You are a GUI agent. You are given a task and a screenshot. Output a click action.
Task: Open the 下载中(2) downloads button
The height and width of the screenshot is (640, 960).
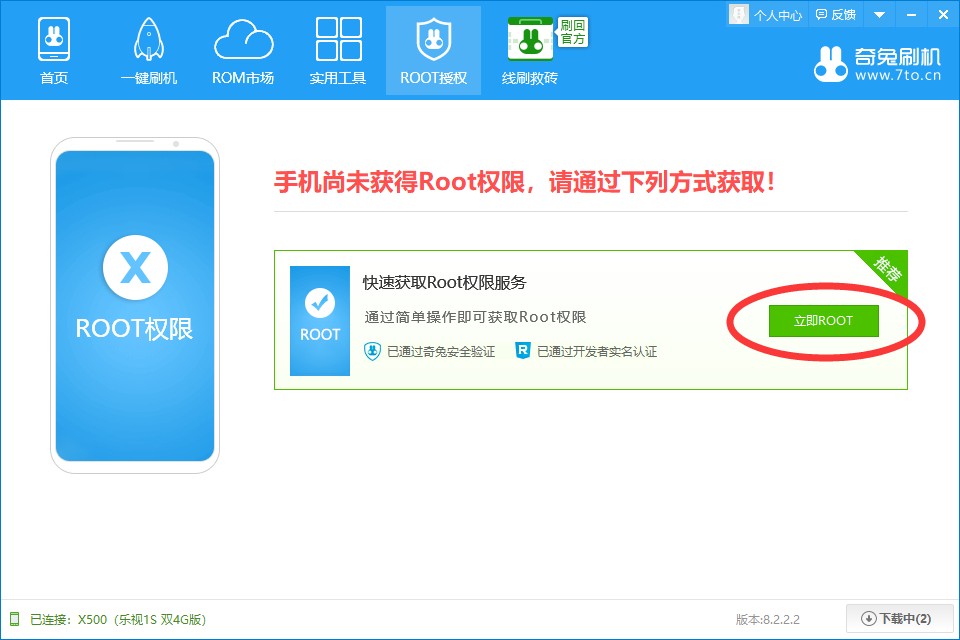point(895,619)
